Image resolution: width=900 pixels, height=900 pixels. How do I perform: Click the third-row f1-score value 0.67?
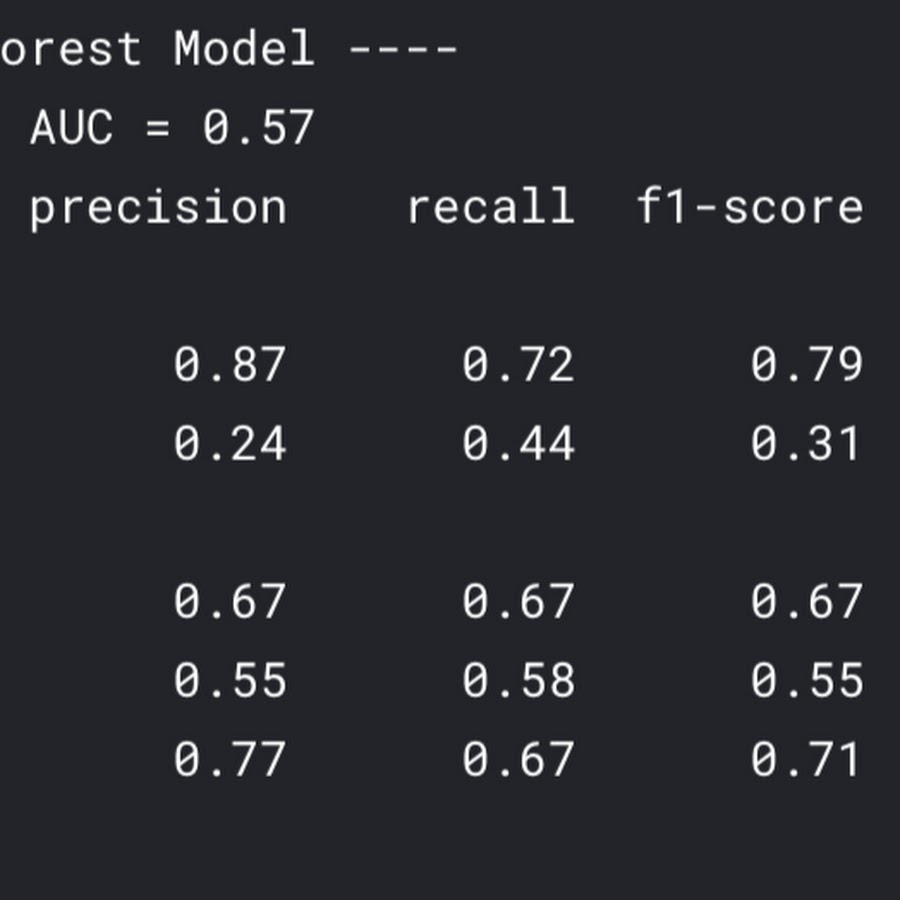click(x=806, y=601)
